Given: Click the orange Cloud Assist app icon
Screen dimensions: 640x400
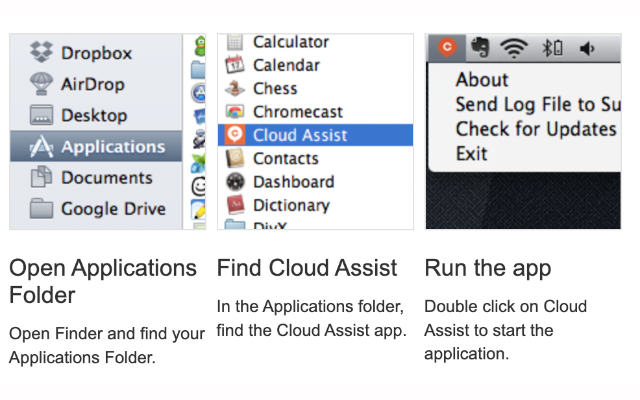Looking at the screenshot, I should tap(235, 135).
